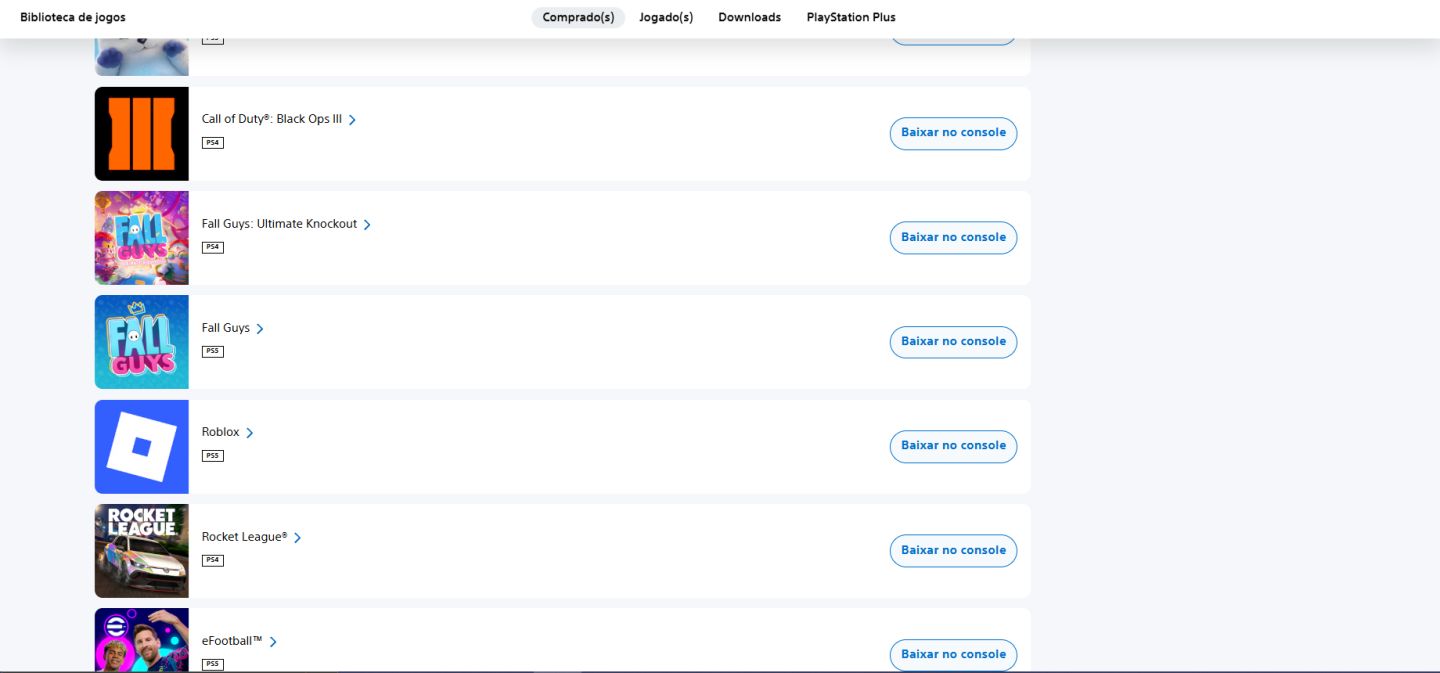Open the Fall Guys PS5 game title
The width and height of the screenshot is (1440, 673).
[x=226, y=328]
